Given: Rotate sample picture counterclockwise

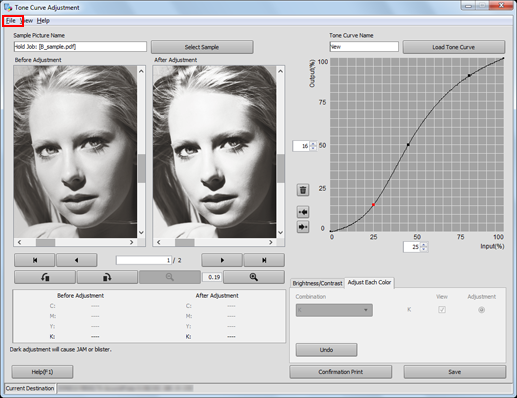Looking at the screenshot, I should 45,277.
